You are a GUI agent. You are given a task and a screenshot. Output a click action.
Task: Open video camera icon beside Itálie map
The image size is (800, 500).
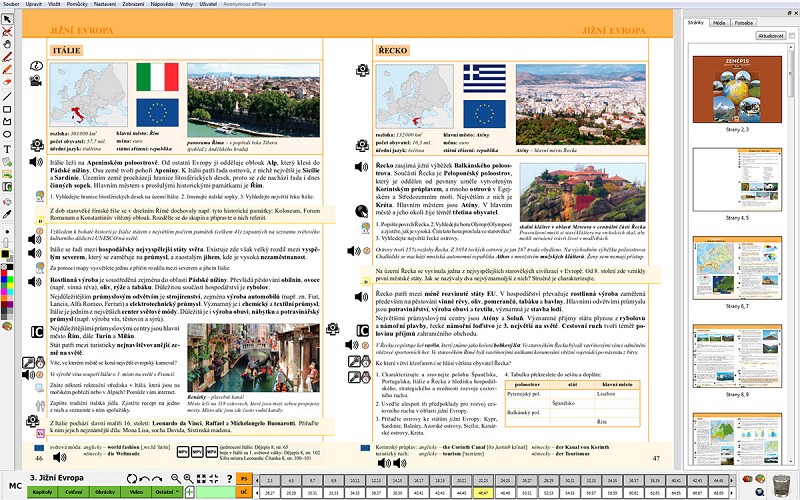point(35,81)
